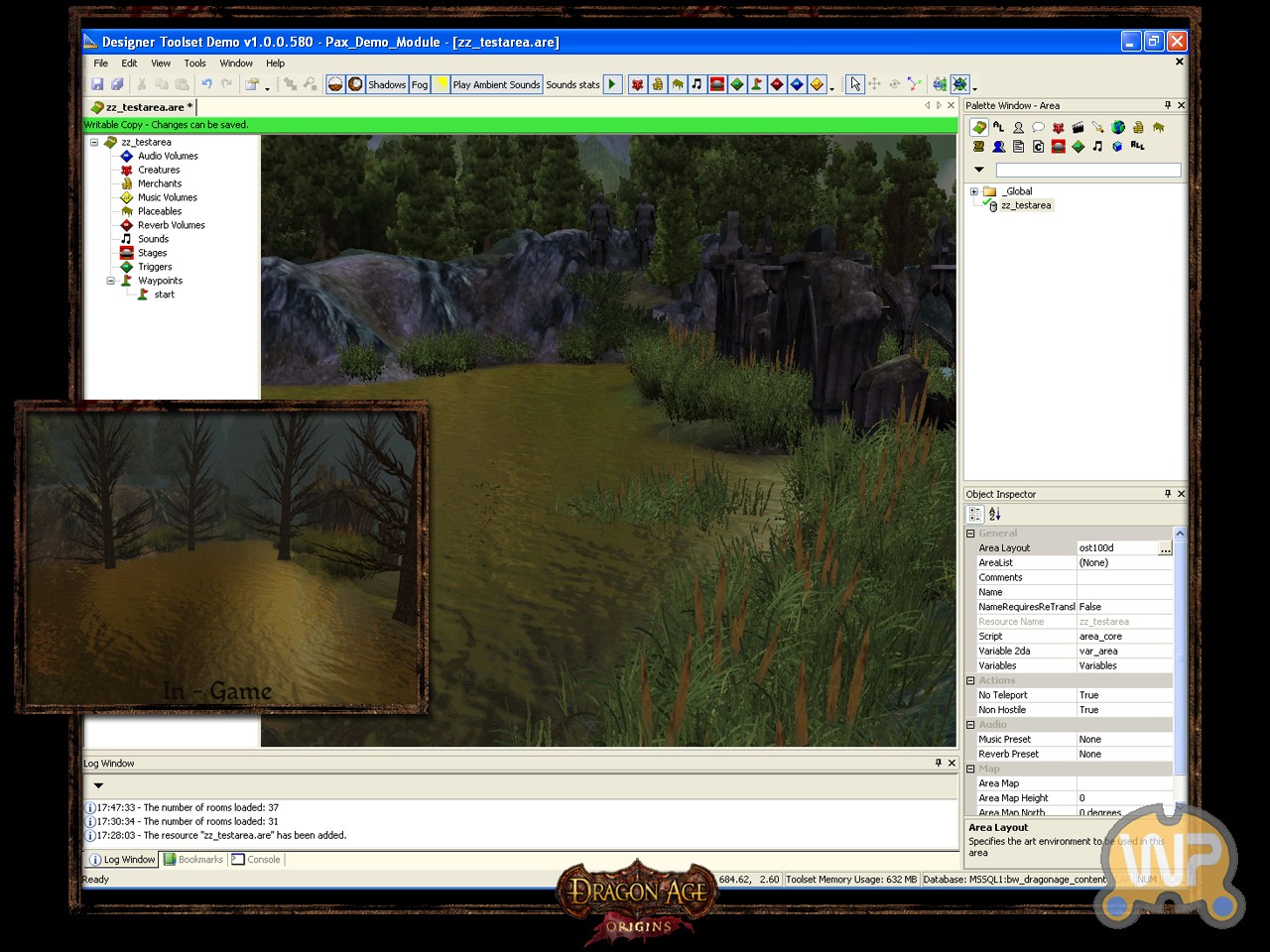Click the Save icon in the toolbar
This screenshot has width=1270, height=952.
(x=97, y=84)
